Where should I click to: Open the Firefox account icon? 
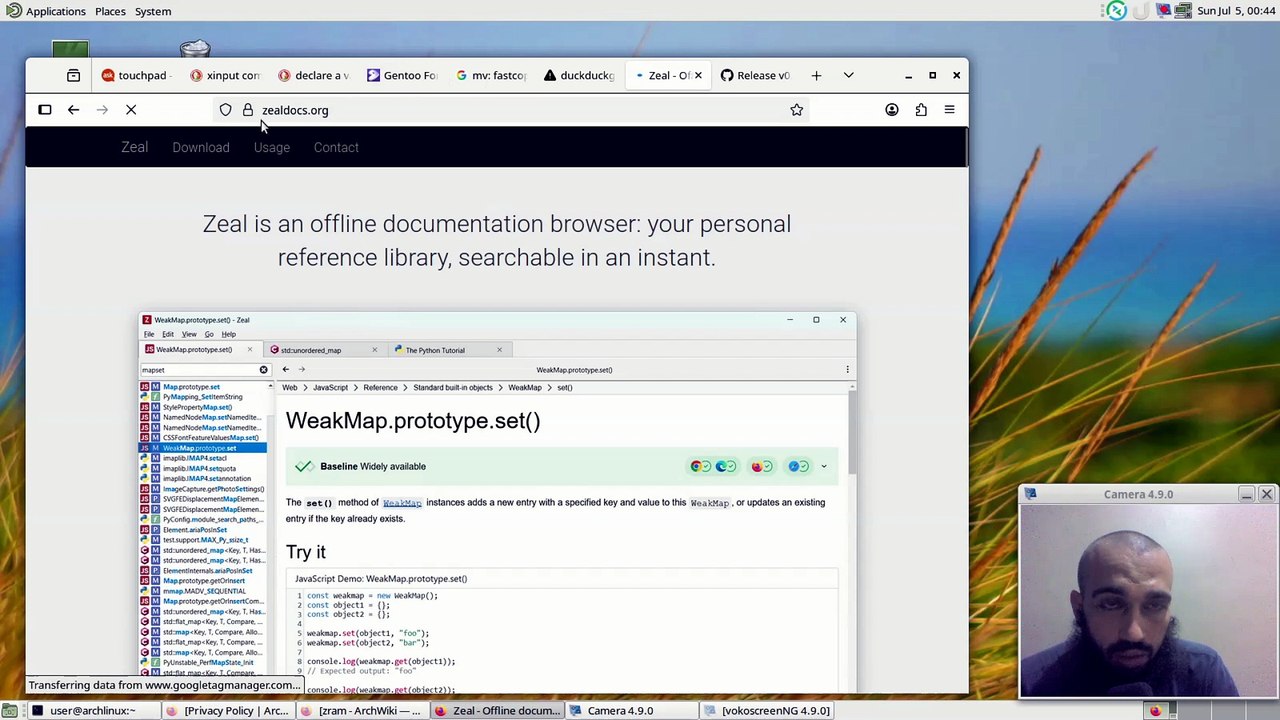pyautogui.click(x=892, y=110)
